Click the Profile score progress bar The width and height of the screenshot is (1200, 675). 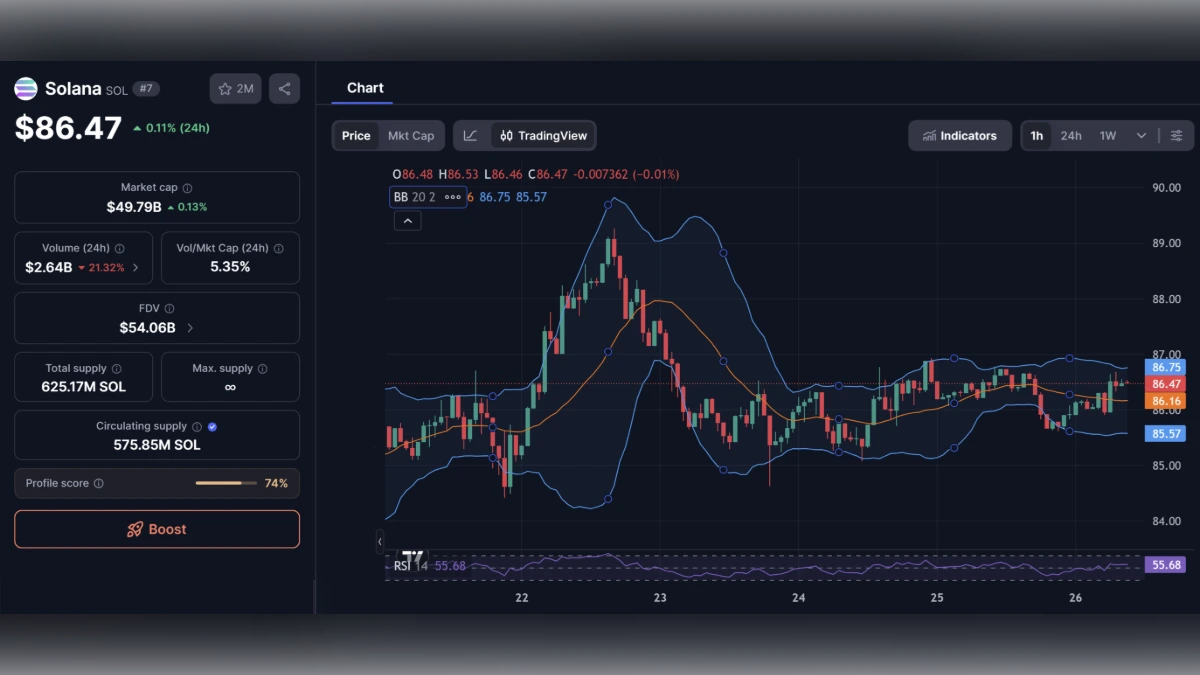coord(226,483)
